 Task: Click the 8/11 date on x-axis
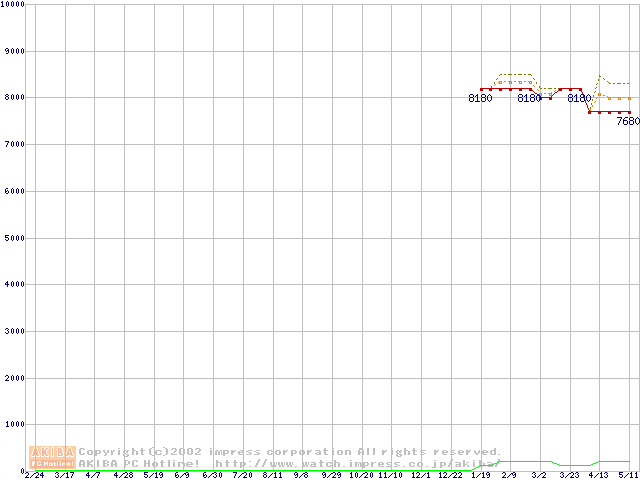(x=272, y=475)
